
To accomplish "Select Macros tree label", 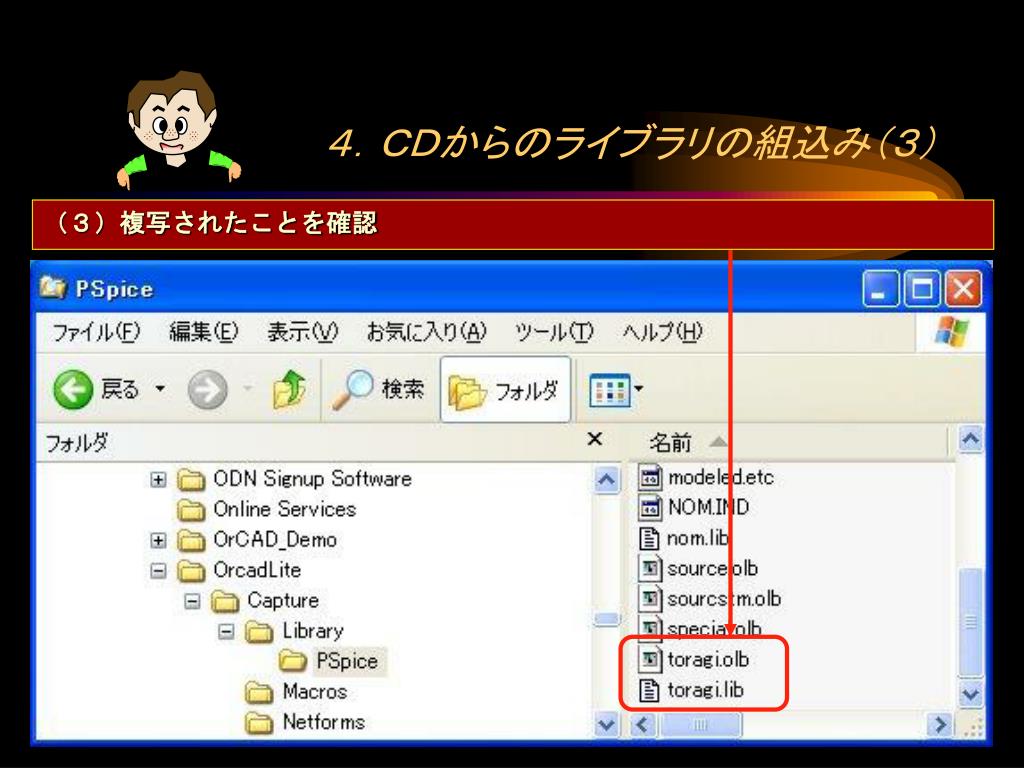I will pyautogui.click(x=315, y=692).
